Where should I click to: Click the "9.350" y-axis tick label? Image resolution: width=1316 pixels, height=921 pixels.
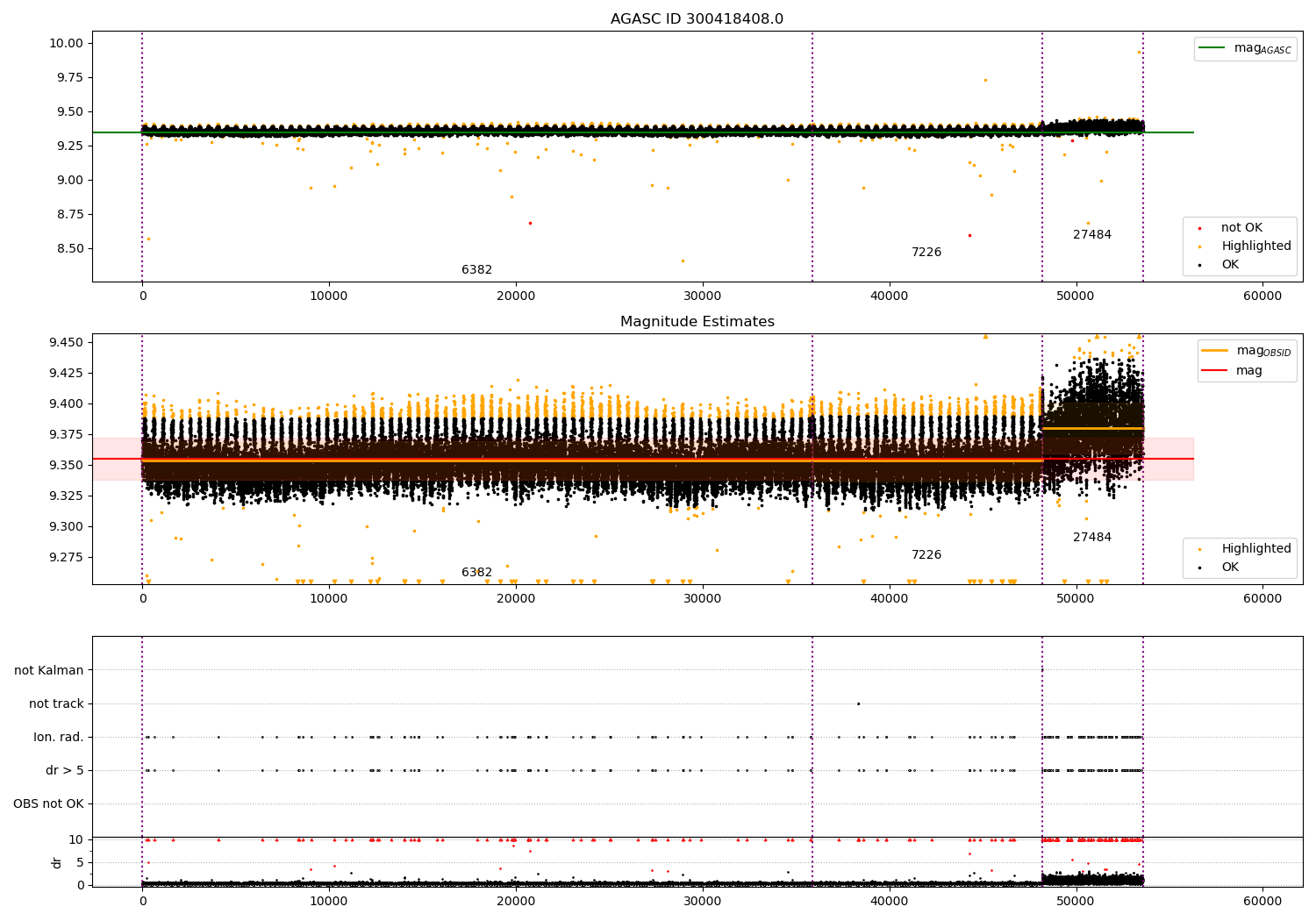coord(66,466)
